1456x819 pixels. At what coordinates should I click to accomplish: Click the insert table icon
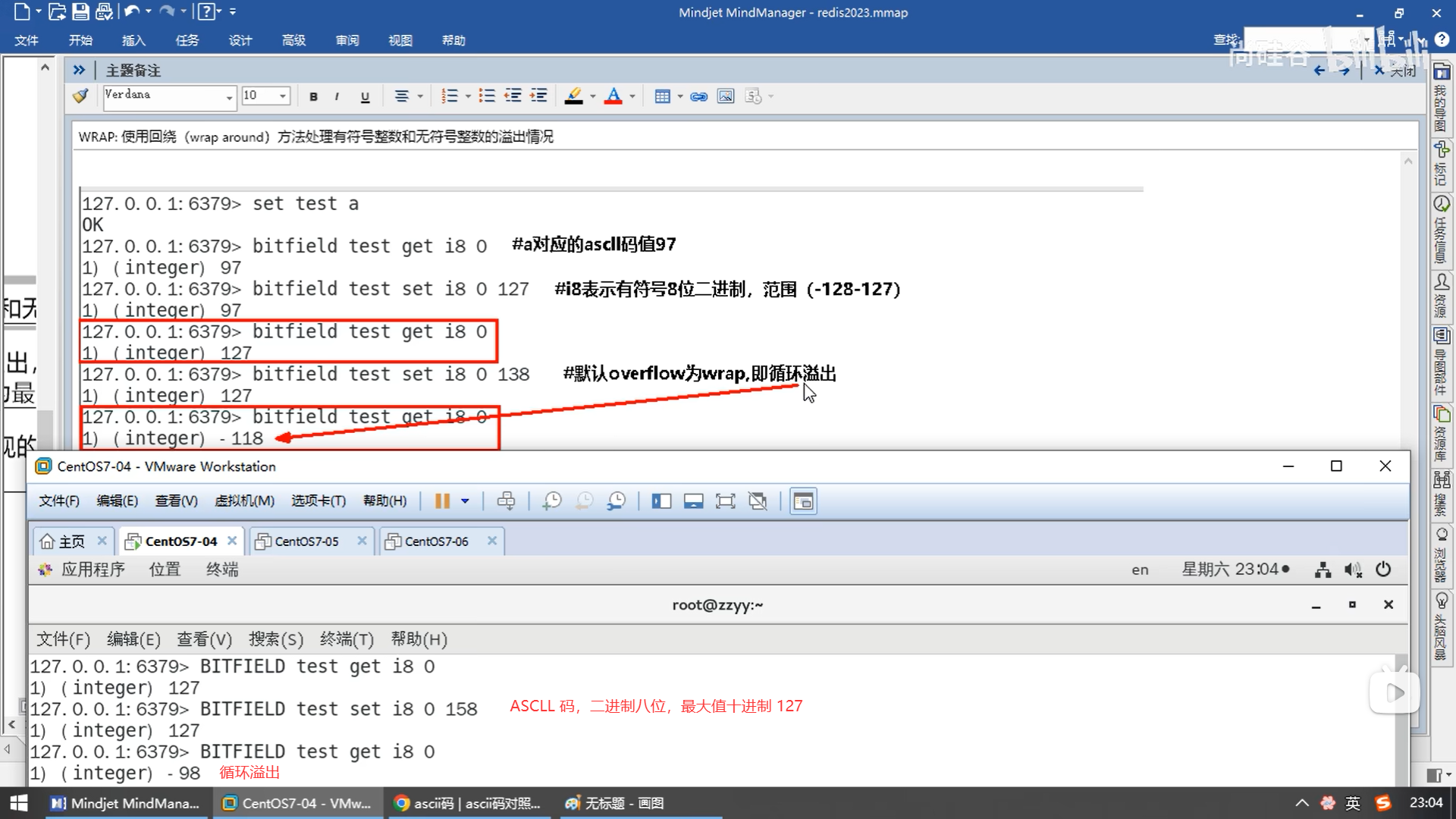click(662, 96)
